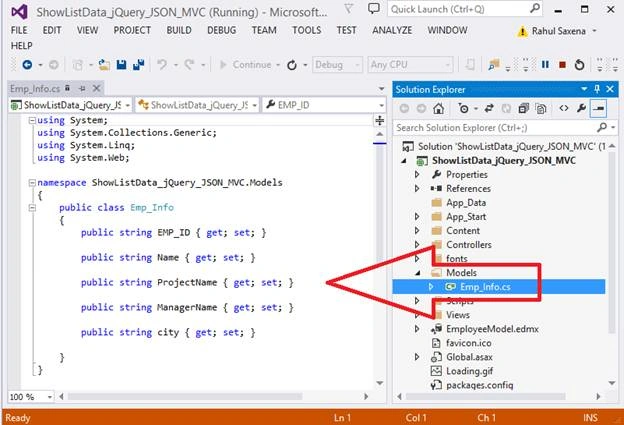Viewport: 624px width, 425px height.
Task: Click the Navigate Backward toolbar icon
Action: point(27,64)
